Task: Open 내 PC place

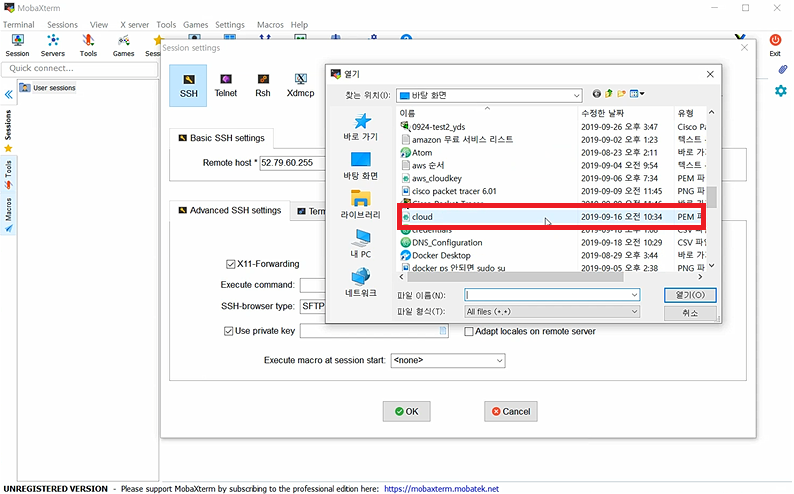Action: [x=361, y=243]
